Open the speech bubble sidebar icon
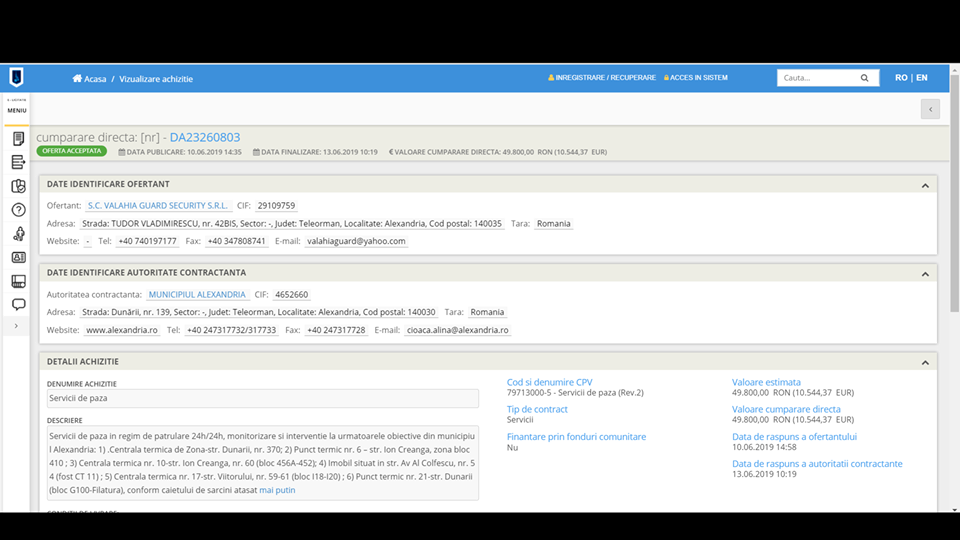Viewport: 960px width, 540px height. [x=18, y=304]
